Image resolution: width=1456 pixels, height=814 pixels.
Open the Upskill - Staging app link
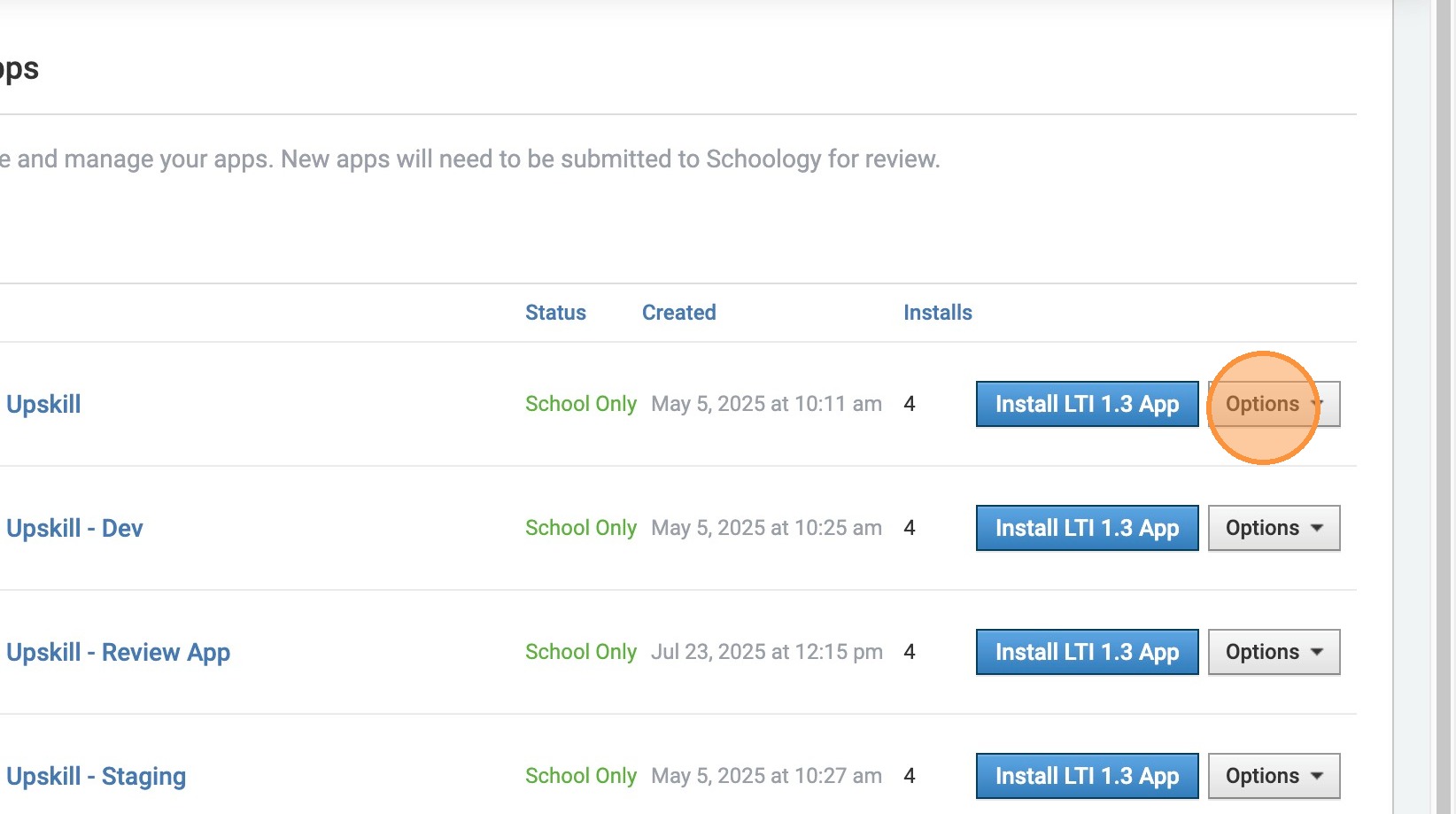tap(96, 777)
